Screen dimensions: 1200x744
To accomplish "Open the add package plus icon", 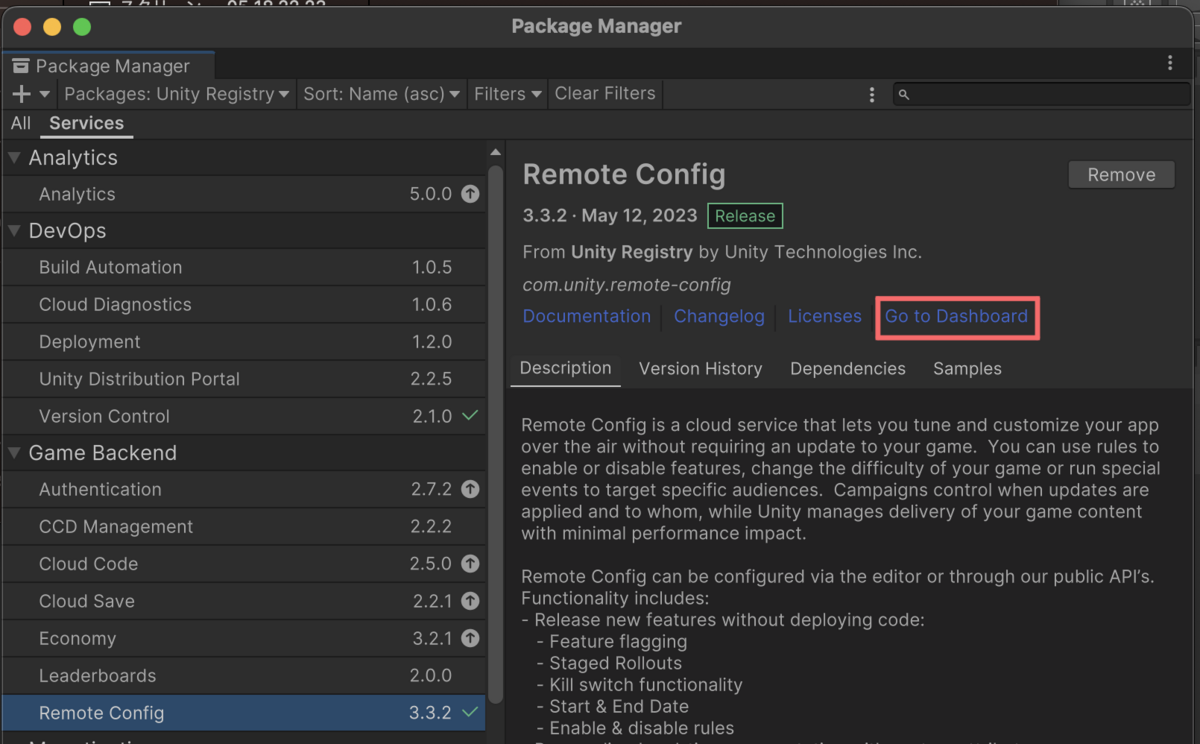I will point(20,93).
